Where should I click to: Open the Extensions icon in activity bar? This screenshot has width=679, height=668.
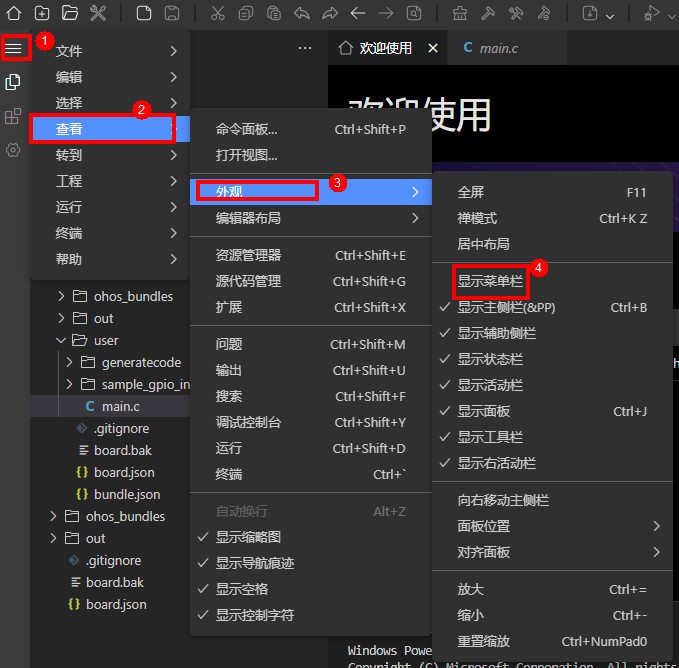[x=14, y=116]
